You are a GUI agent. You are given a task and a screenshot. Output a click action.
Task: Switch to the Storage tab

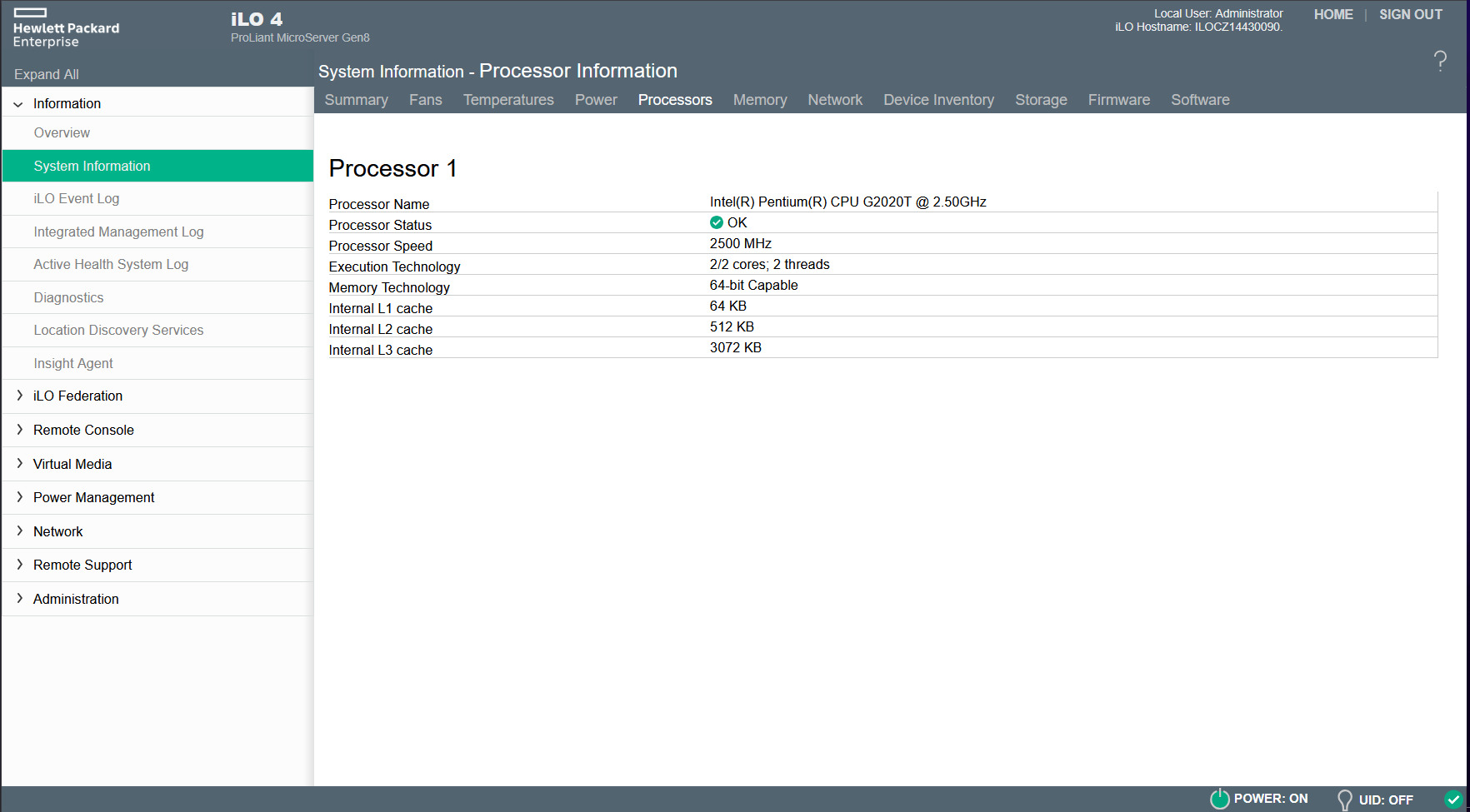1041,100
